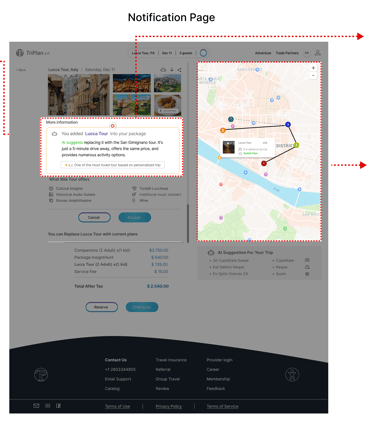The width and height of the screenshot is (375, 437).
Task: Select the orange route marker on map
Action: [223, 130]
